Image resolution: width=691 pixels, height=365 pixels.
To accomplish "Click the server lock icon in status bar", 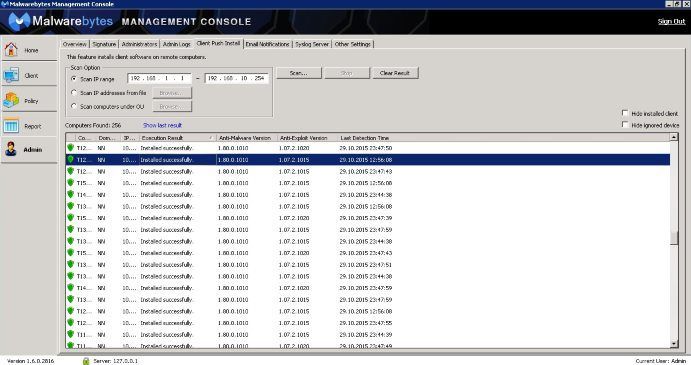I will (x=86, y=361).
